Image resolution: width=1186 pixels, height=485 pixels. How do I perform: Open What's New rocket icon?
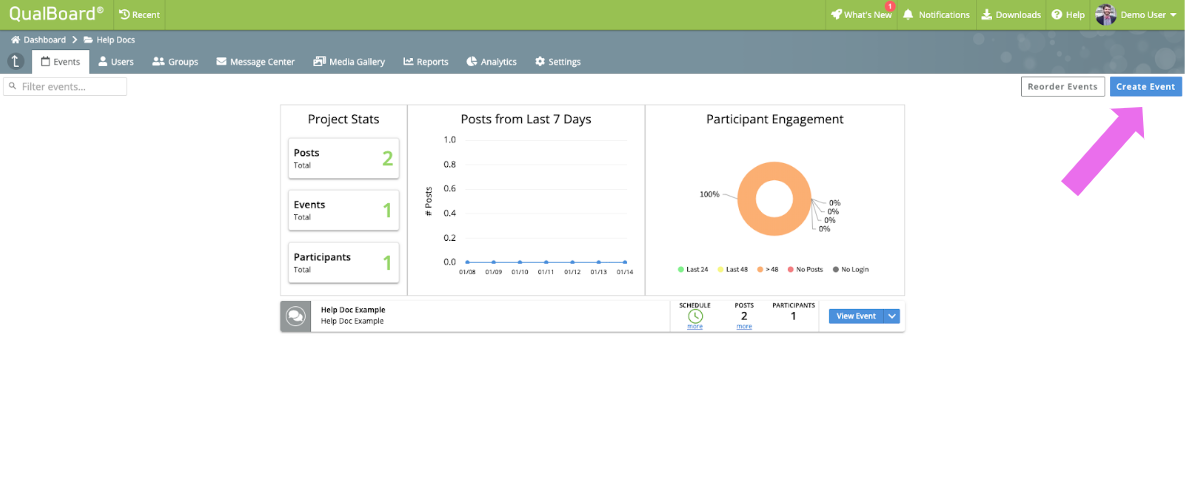point(836,14)
